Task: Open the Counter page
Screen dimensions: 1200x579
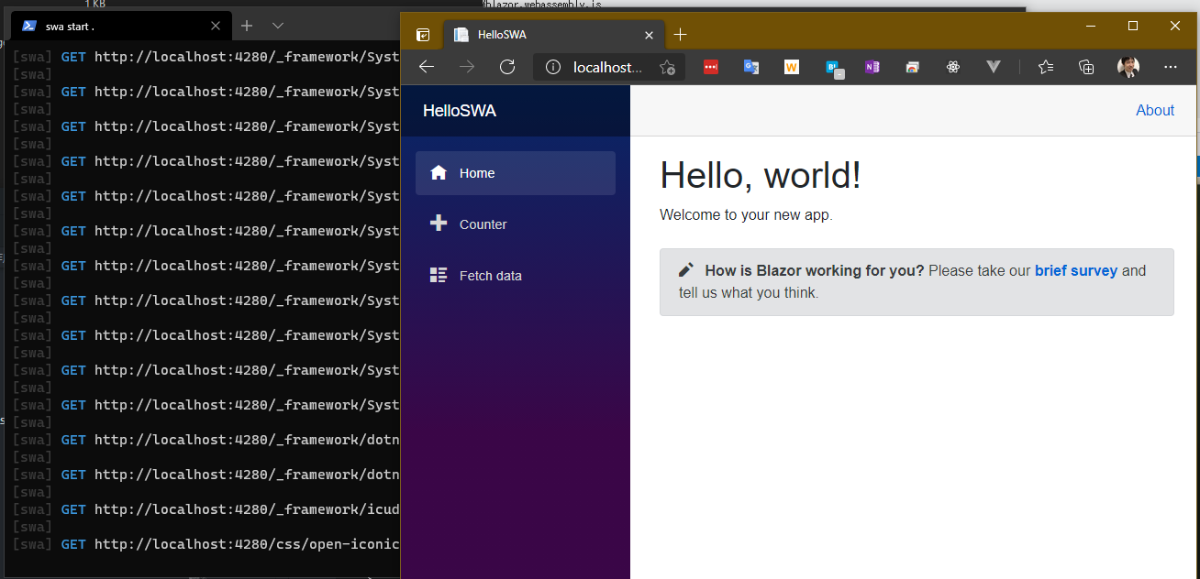Action: coord(515,224)
